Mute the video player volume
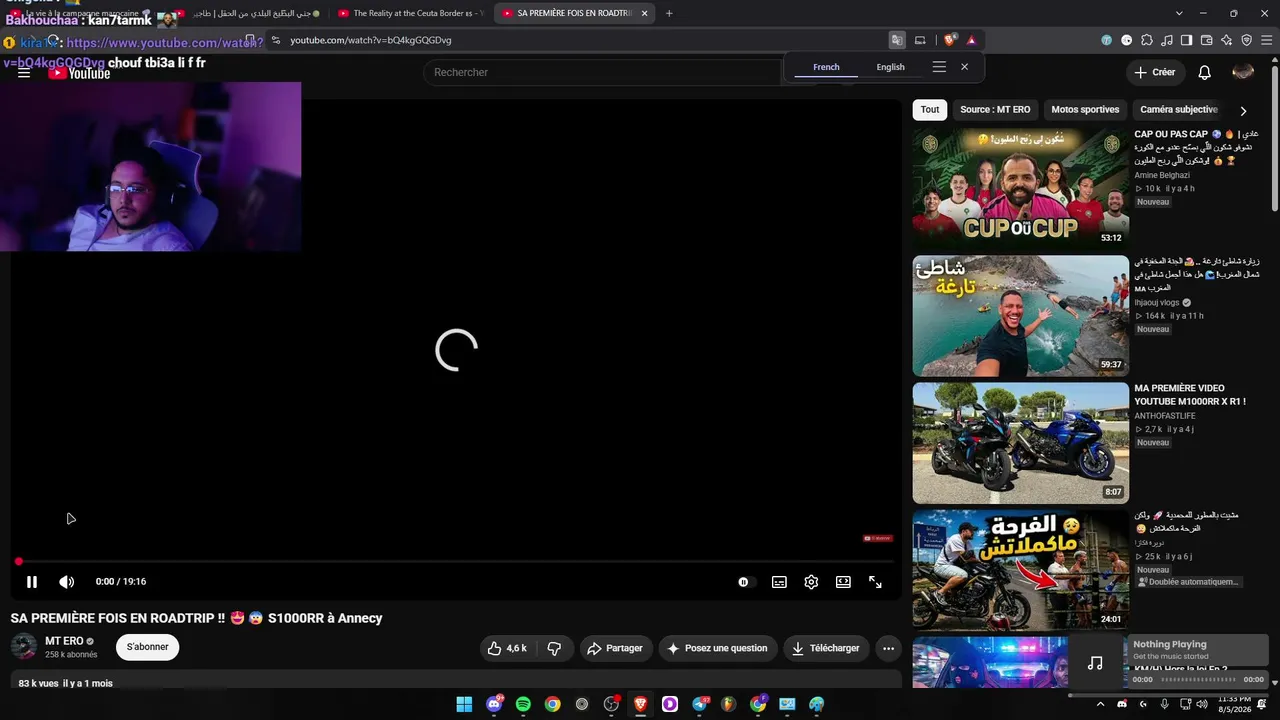 pos(66,582)
